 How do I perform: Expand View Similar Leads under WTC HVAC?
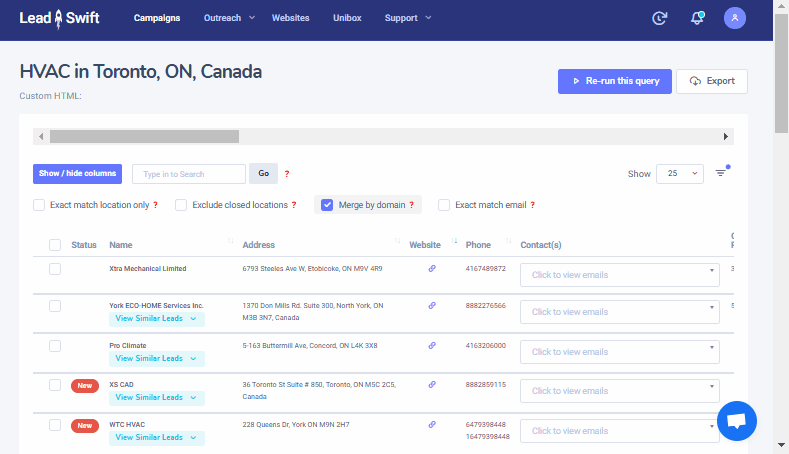click(x=156, y=437)
